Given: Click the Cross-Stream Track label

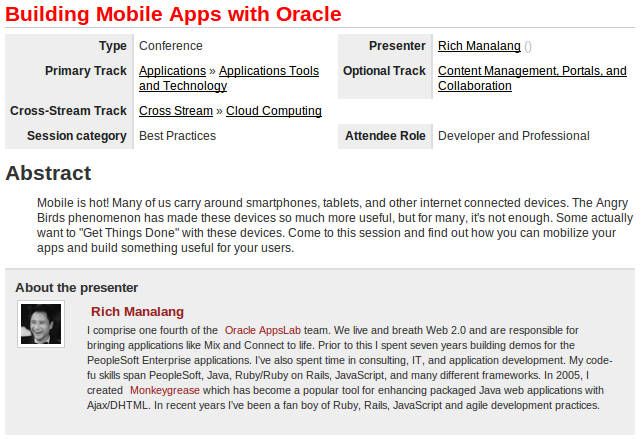Looking at the screenshot, I should click(68, 111).
